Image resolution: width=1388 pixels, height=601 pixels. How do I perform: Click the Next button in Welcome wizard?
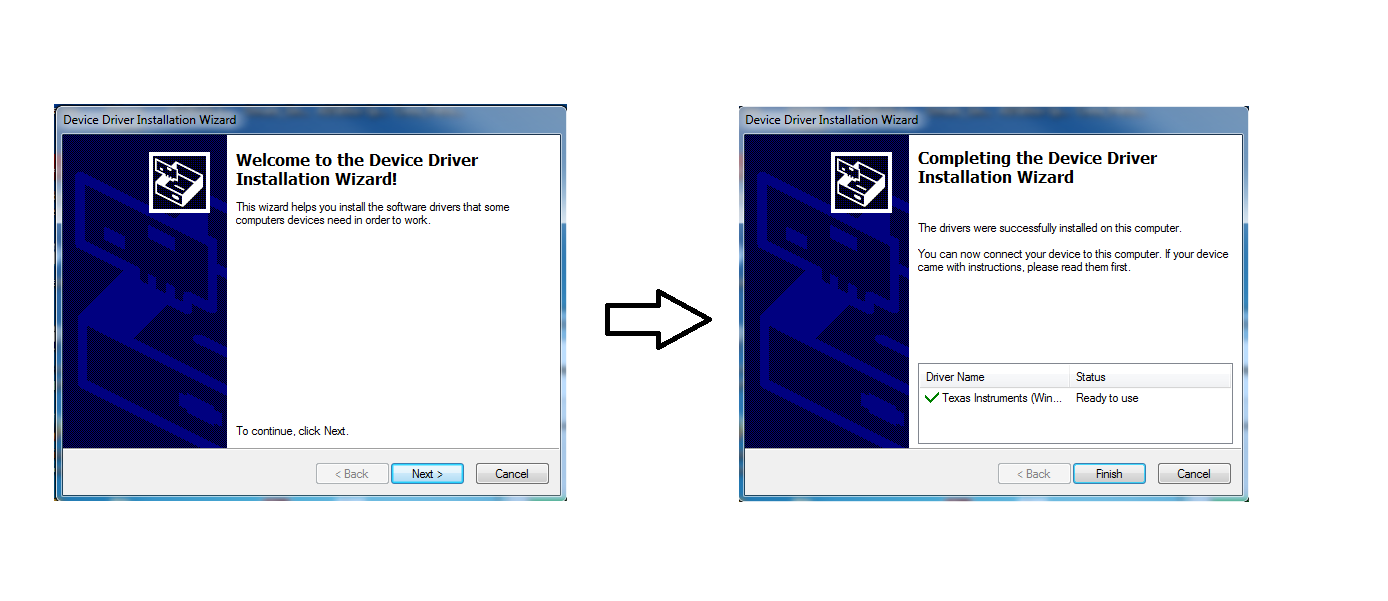click(x=427, y=474)
